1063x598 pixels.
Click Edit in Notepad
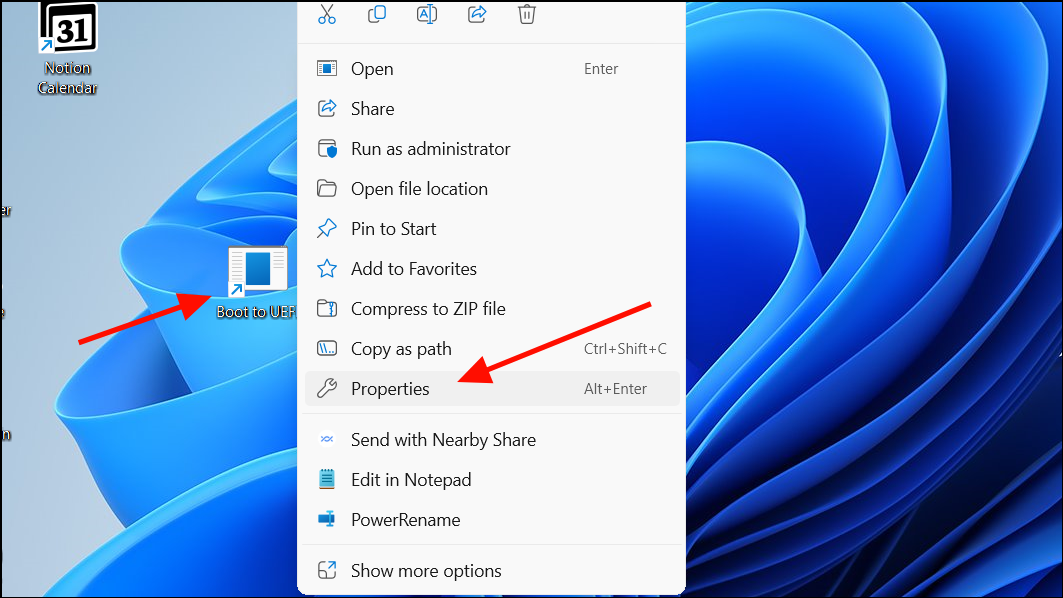click(411, 479)
